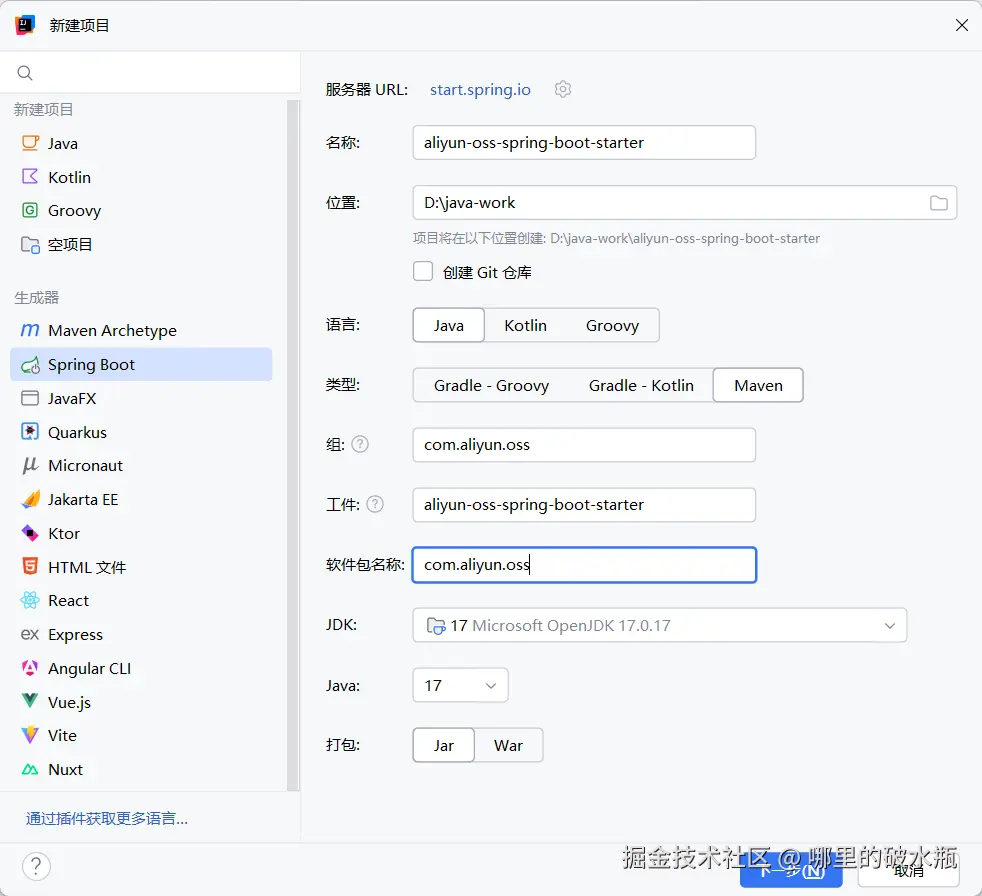Open the Java version 17 dropdown
982x896 pixels.
[x=460, y=685]
